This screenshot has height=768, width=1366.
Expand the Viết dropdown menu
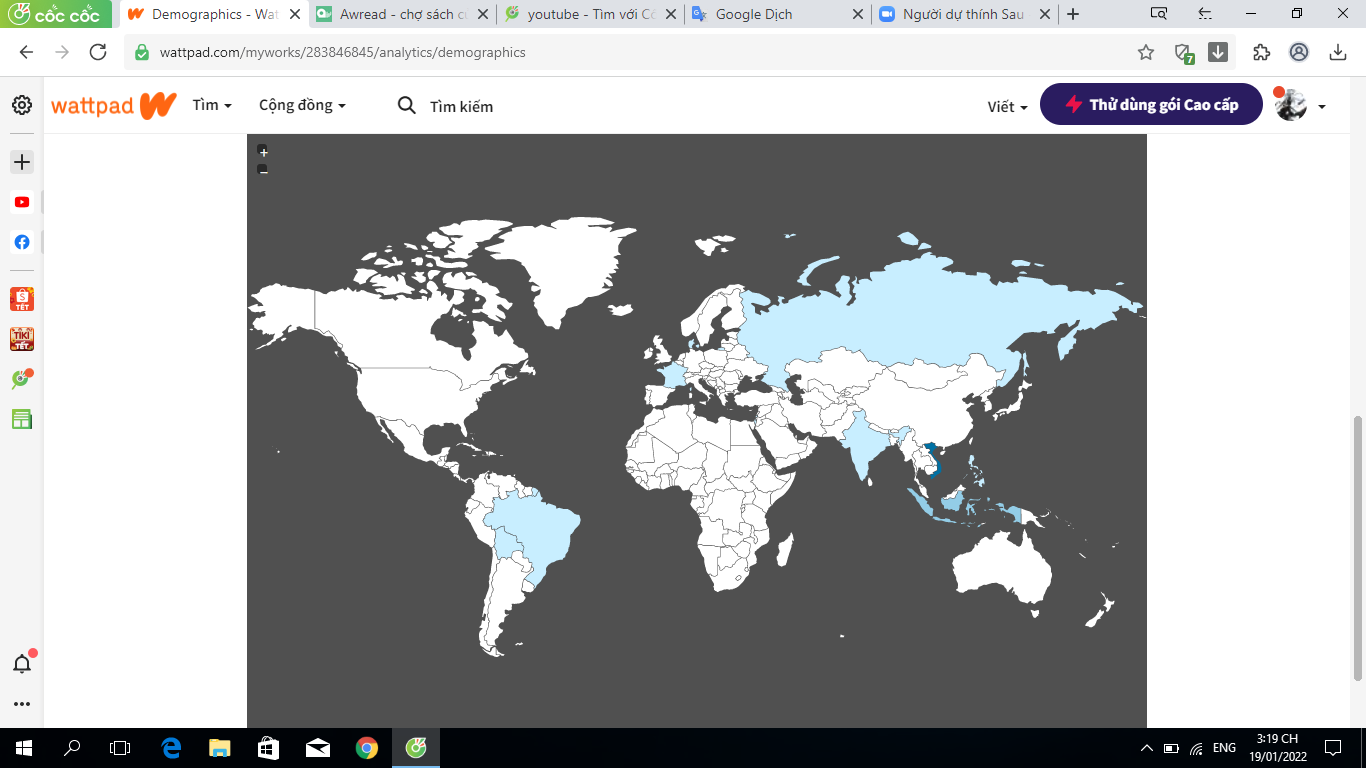(1007, 107)
